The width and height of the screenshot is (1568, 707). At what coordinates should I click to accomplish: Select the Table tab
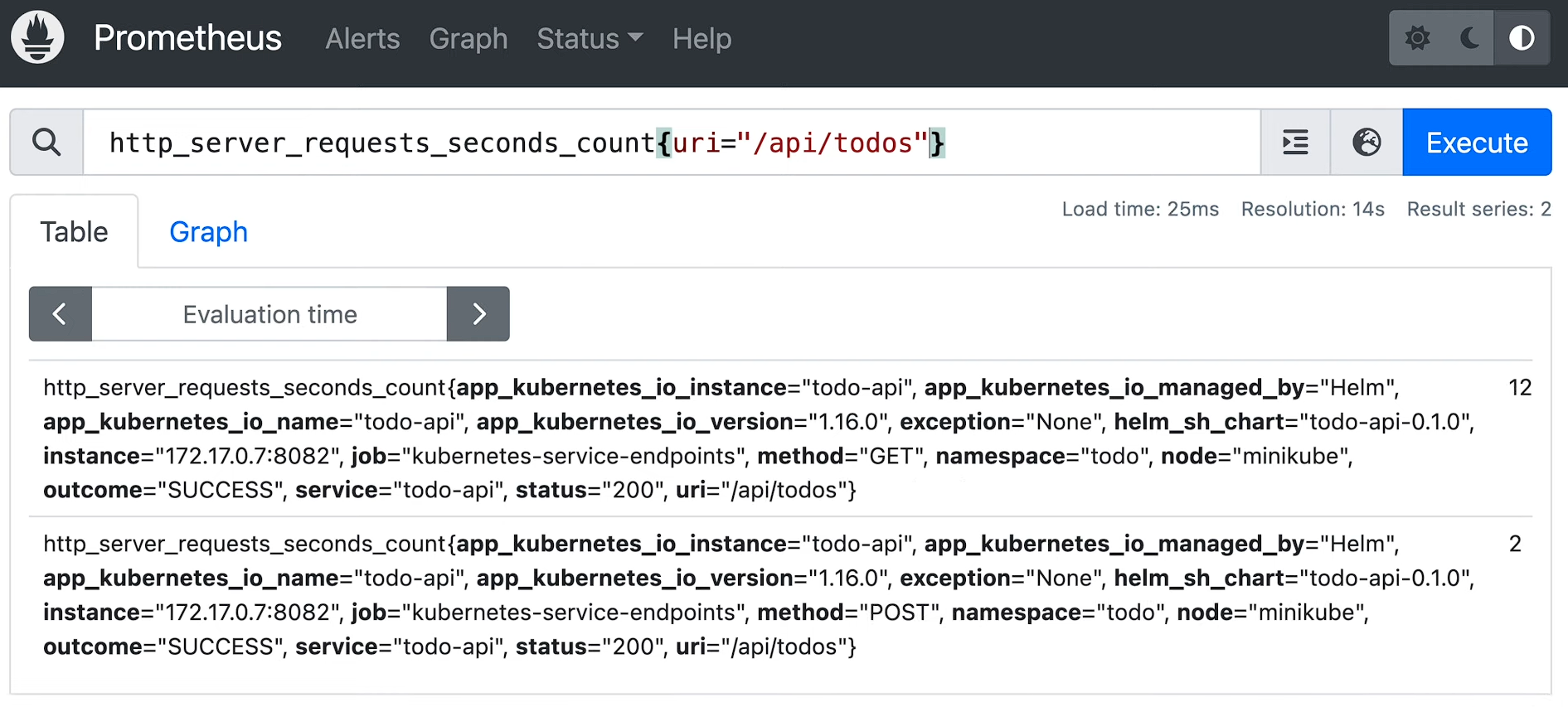point(74,232)
